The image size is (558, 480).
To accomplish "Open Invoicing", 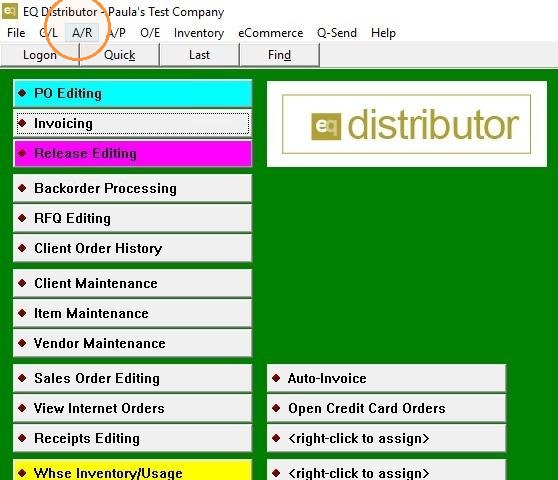I will click(133, 123).
